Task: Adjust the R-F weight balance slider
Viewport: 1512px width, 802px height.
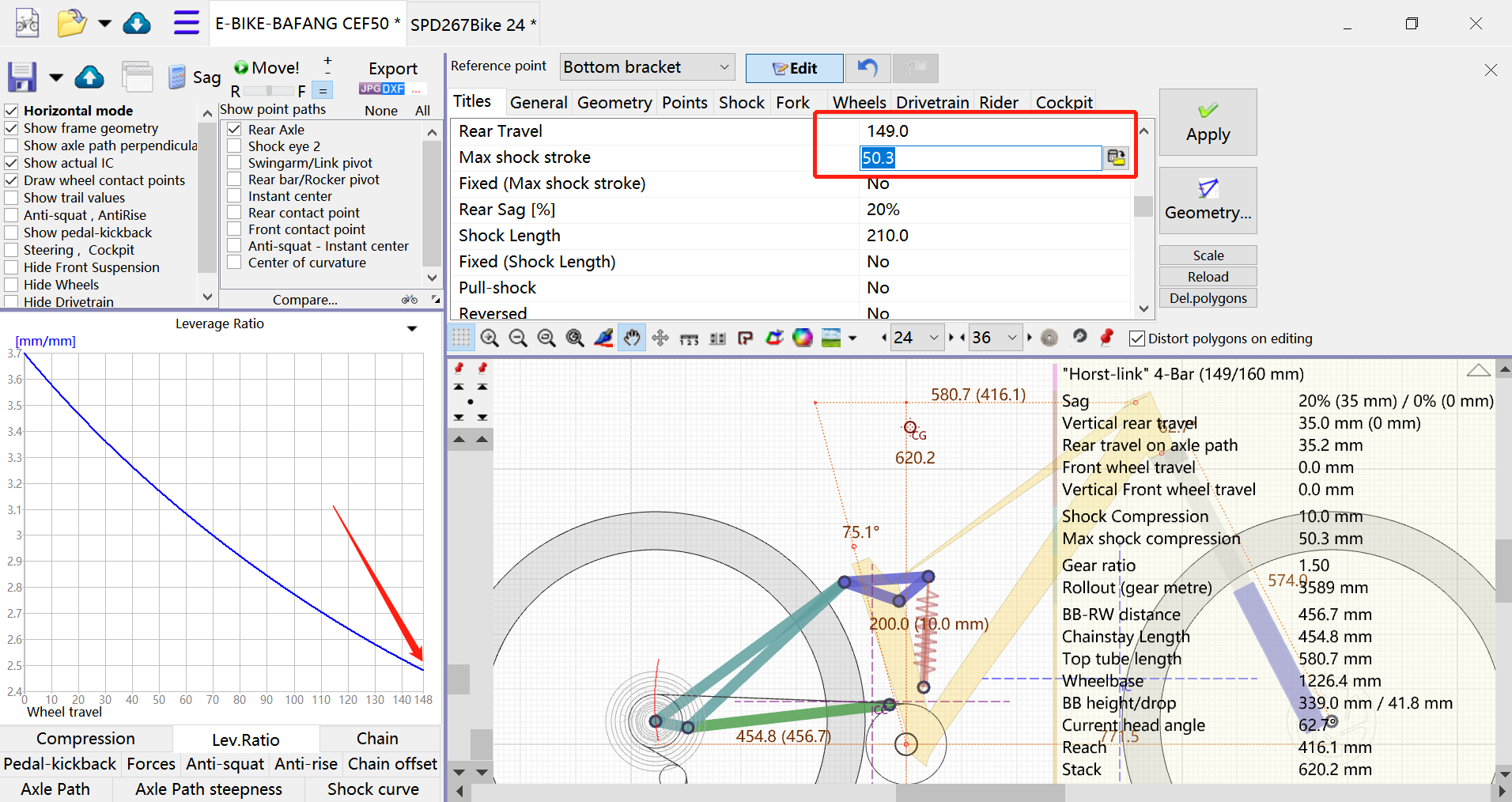Action: 269,90
